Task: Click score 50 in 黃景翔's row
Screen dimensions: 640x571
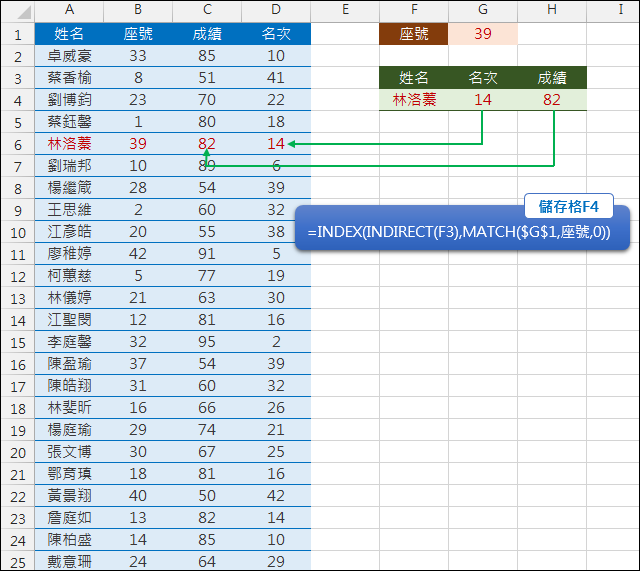Action: coord(207,496)
